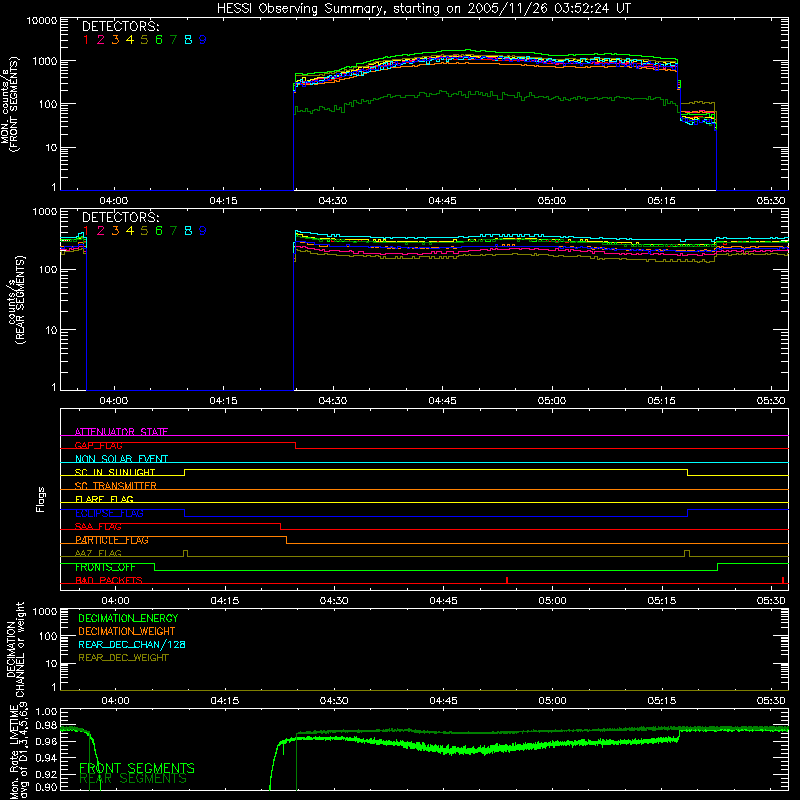The height and width of the screenshot is (800, 800).
Task: Click the DETECTORS: label in the rear segments panel
Action: click(x=120, y=217)
